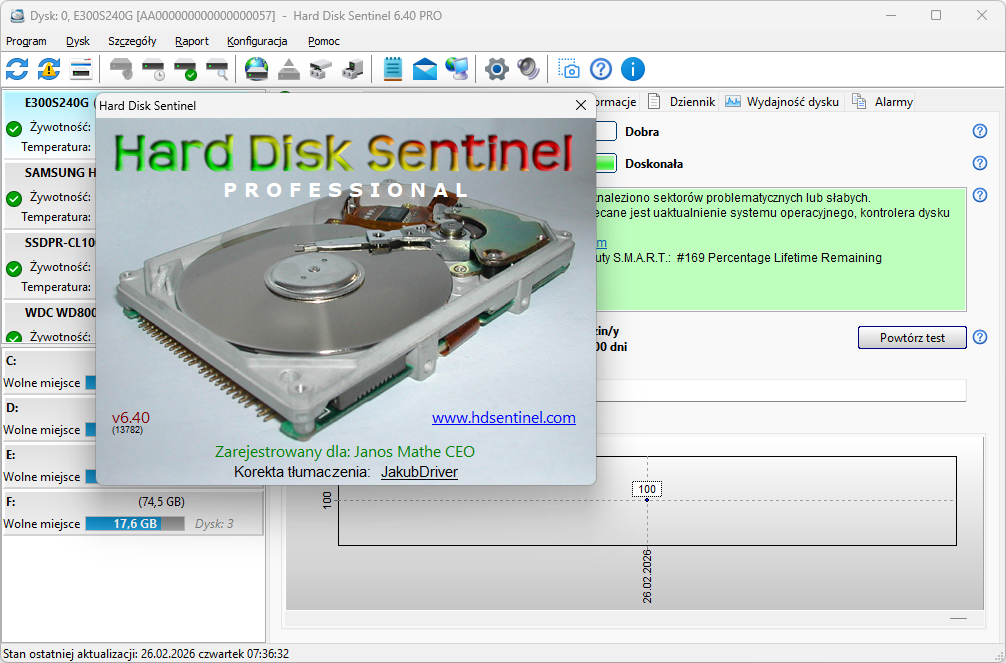Click the globe over disk icon
The height and width of the screenshot is (663, 1006).
[x=257, y=69]
